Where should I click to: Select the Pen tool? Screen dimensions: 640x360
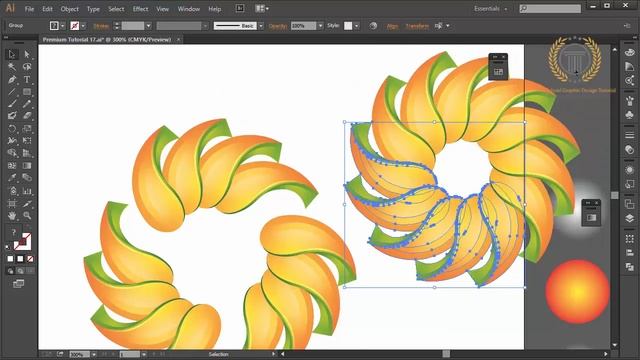point(12,80)
